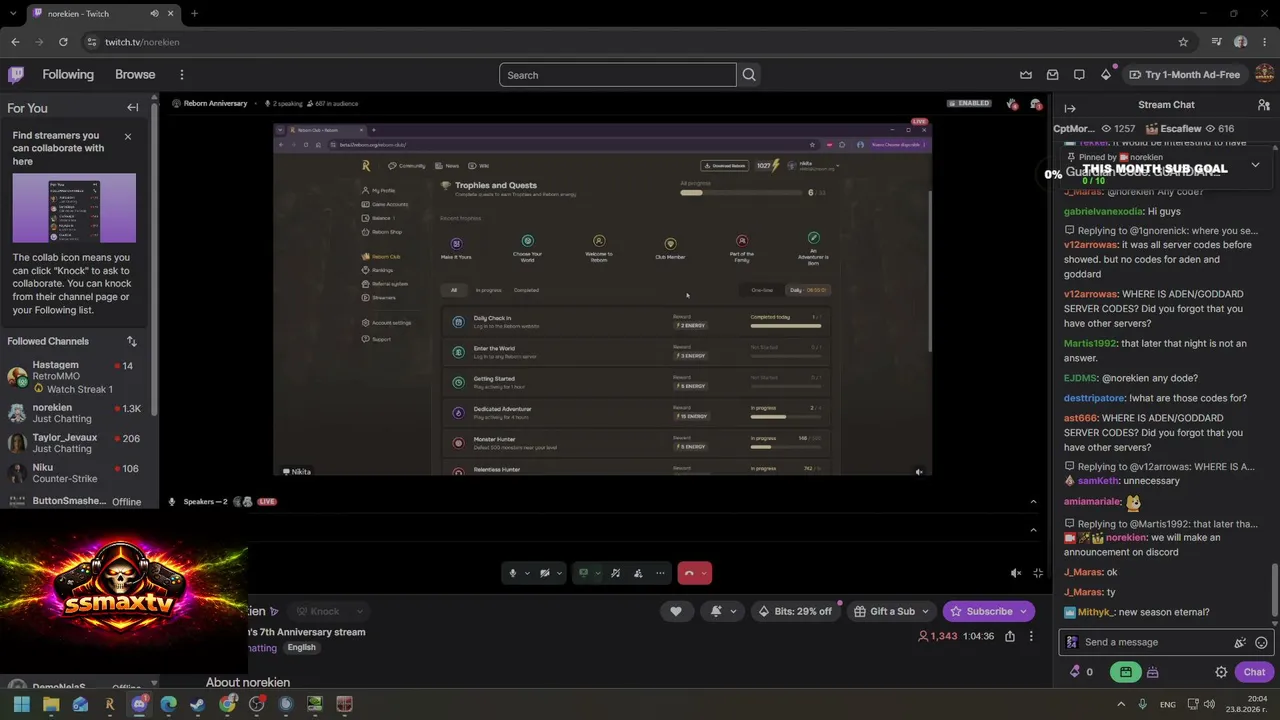Open the more options menu beside Browse
Viewport: 1280px width, 720px height.
tap(181, 75)
